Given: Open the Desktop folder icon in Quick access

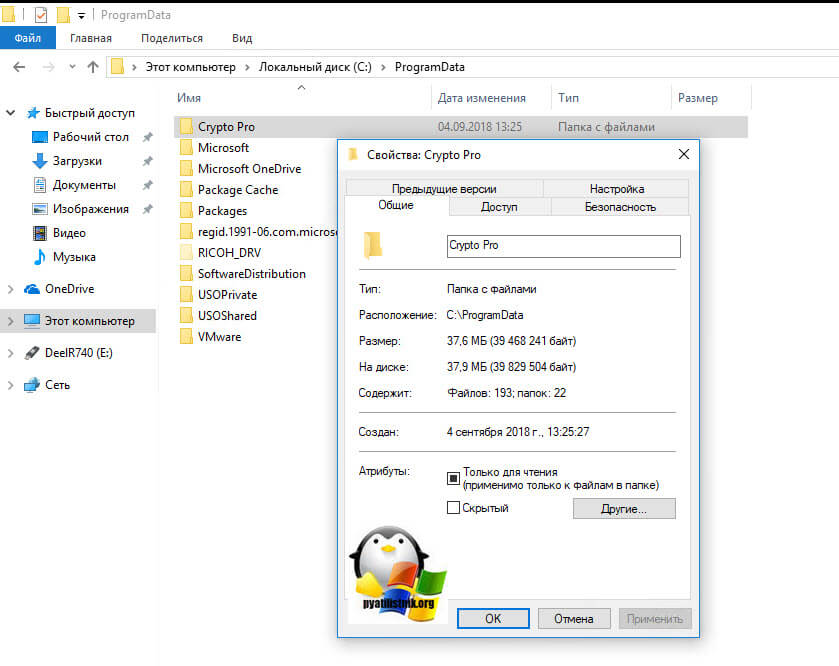Looking at the screenshot, I should tap(40, 137).
